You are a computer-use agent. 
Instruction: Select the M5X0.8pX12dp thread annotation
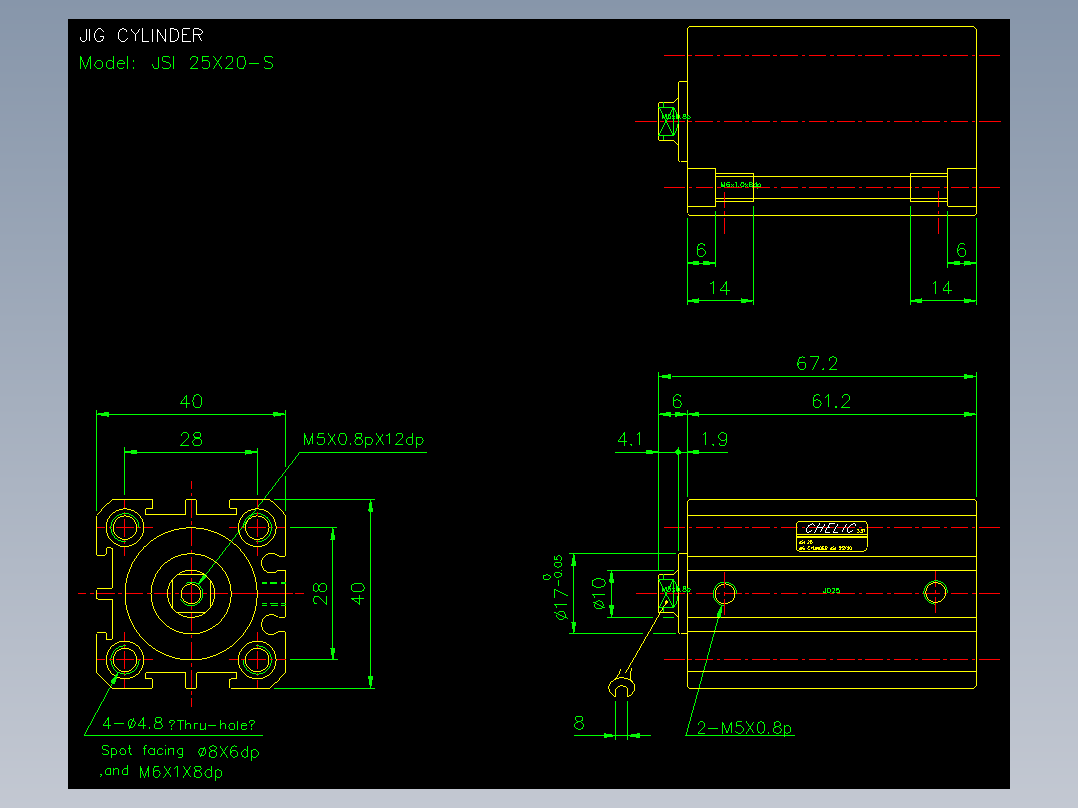click(364, 439)
